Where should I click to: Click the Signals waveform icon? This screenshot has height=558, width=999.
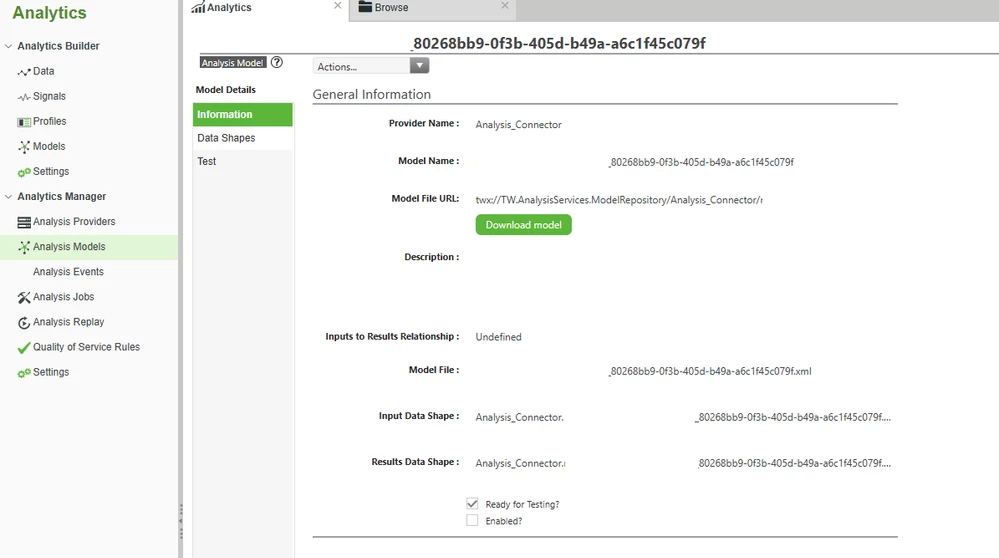pyautogui.click(x=24, y=97)
